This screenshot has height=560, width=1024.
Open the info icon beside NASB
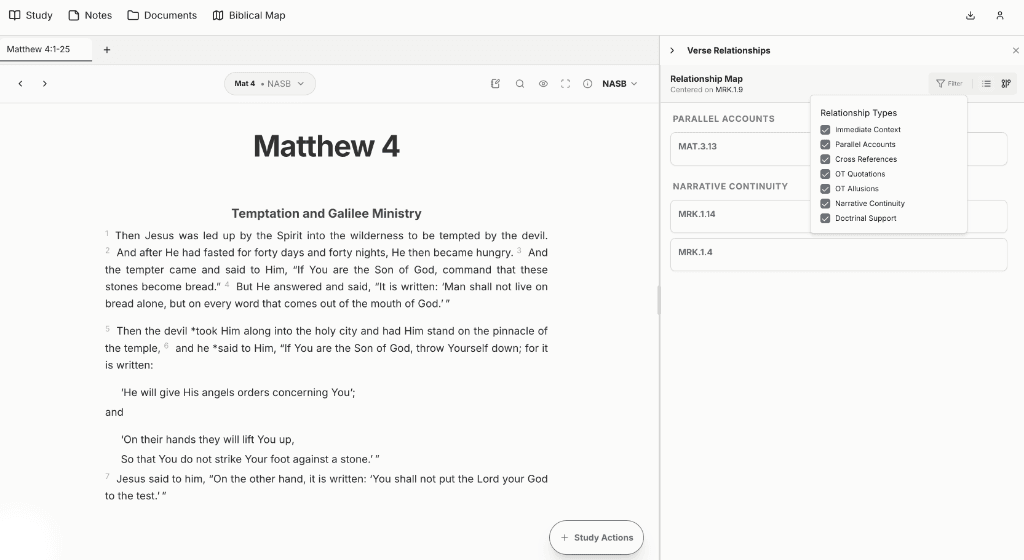(x=588, y=84)
